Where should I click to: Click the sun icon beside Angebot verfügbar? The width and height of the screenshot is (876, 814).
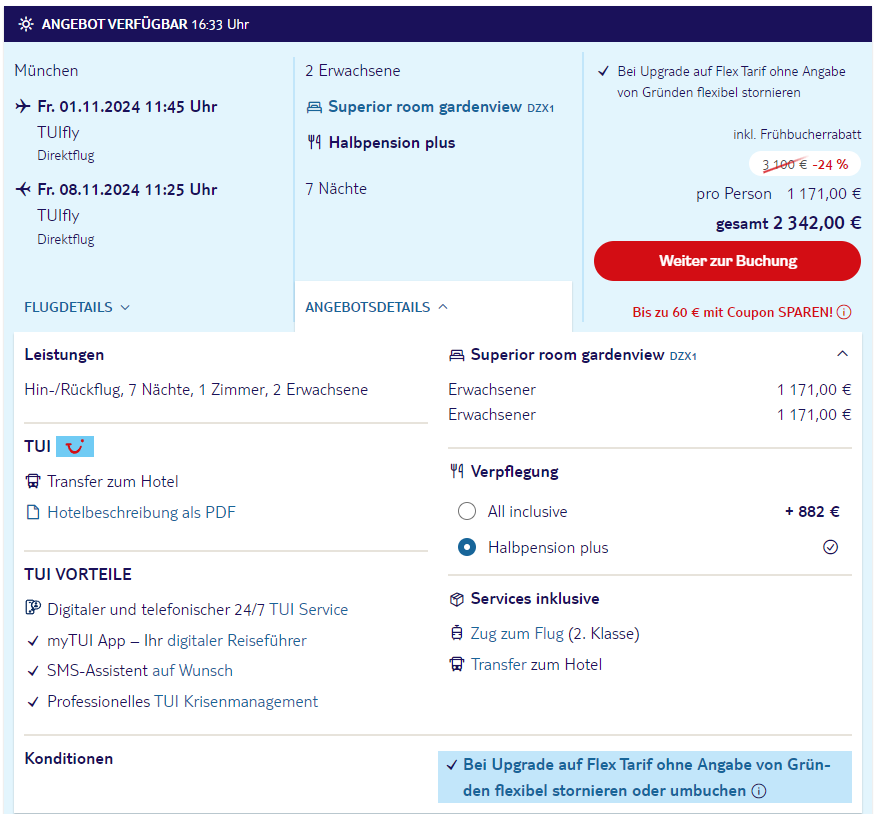[x=25, y=24]
